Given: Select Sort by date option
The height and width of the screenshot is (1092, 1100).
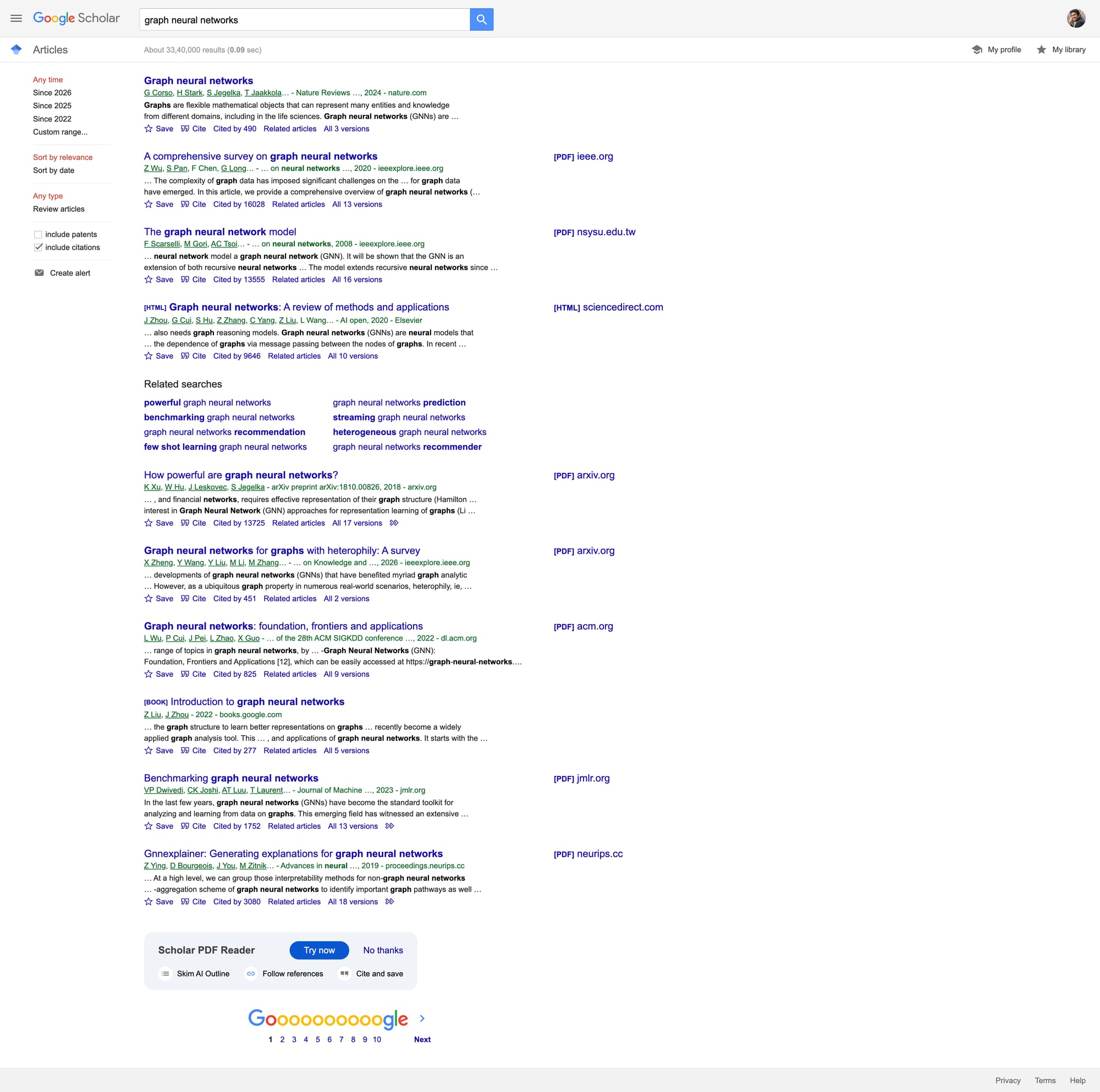Looking at the screenshot, I should [53, 170].
